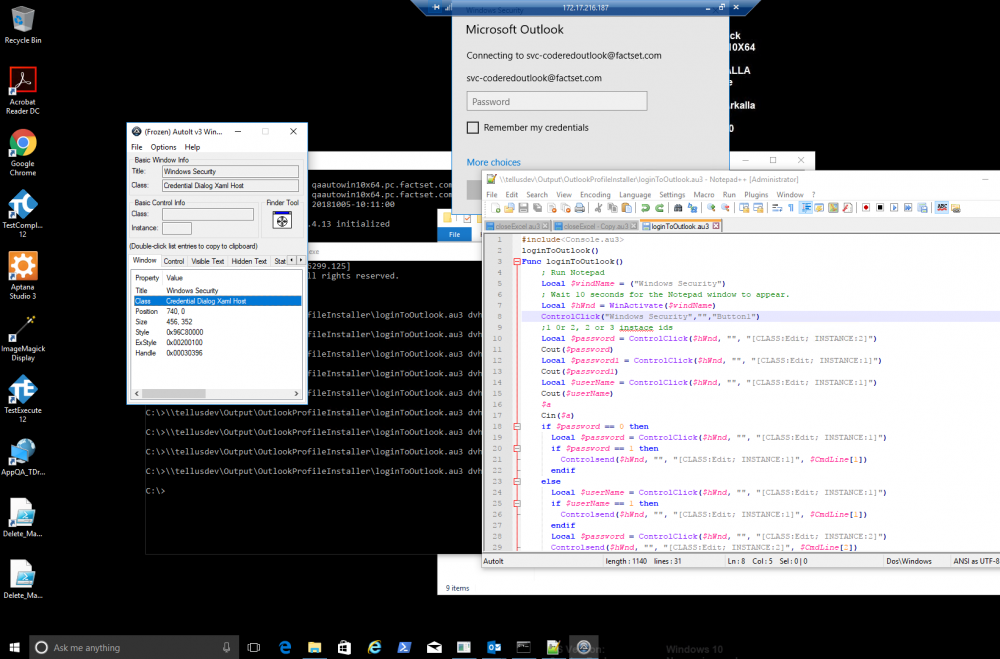Image resolution: width=1000 pixels, height=659 pixels.
Task: Click the New file icon in Notepad++
Action: click(496, 208)
